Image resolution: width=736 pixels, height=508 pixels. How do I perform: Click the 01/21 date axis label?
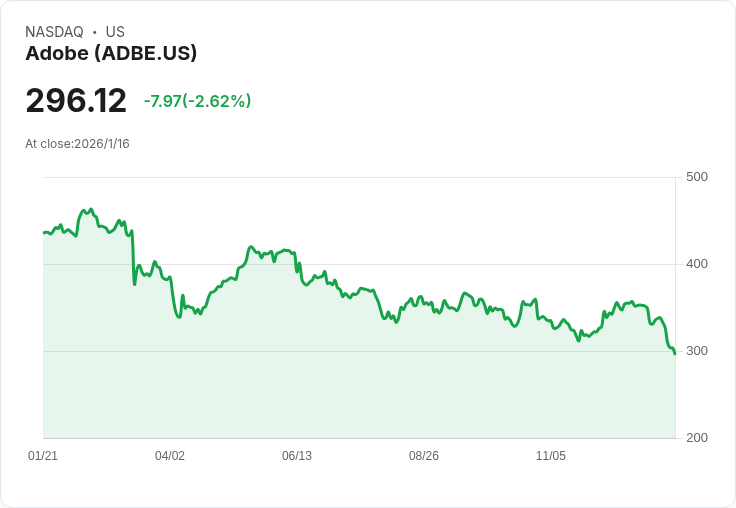[x=43, y=455]
